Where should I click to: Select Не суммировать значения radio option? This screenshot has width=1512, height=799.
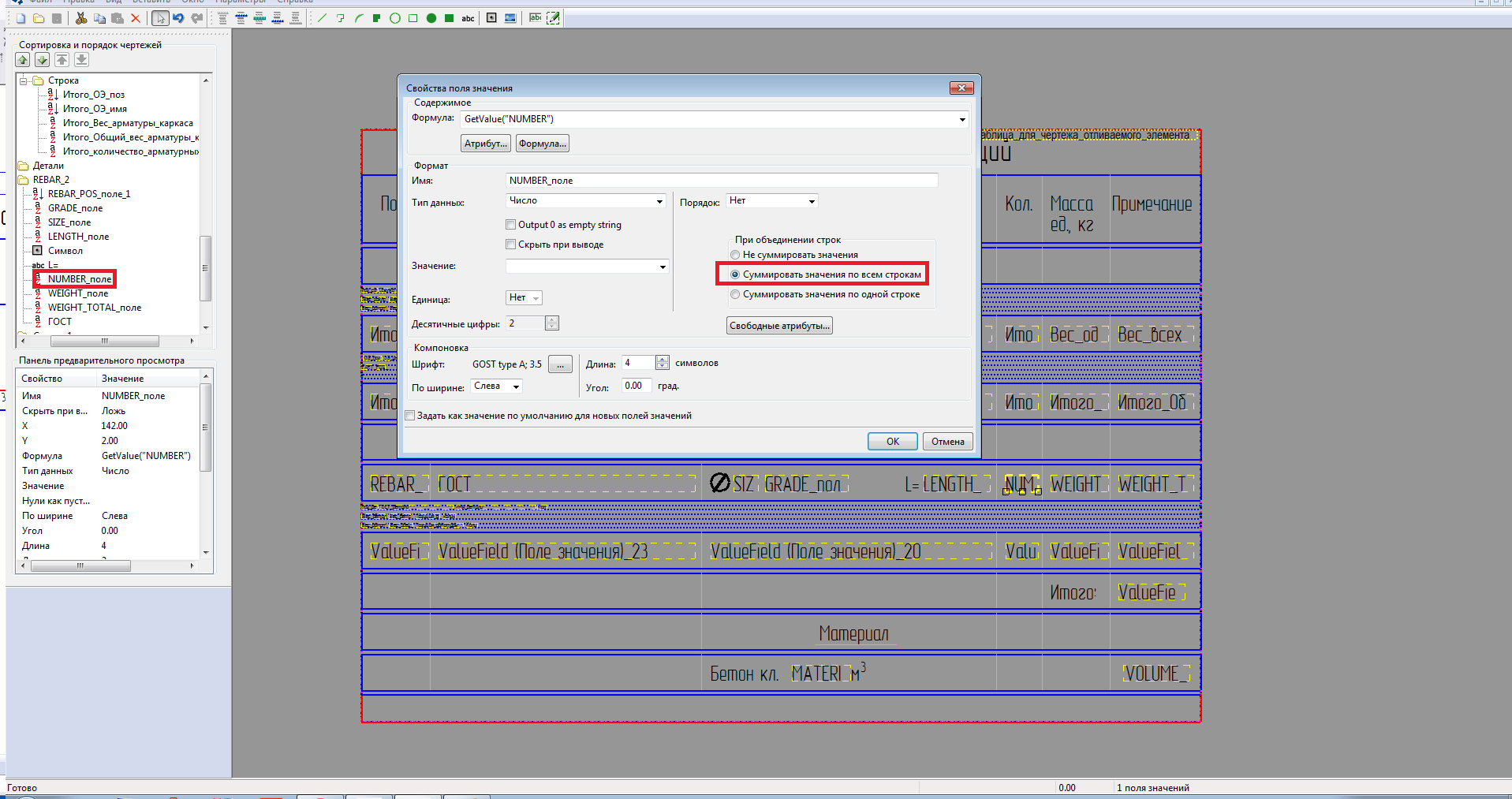(735, 255)
